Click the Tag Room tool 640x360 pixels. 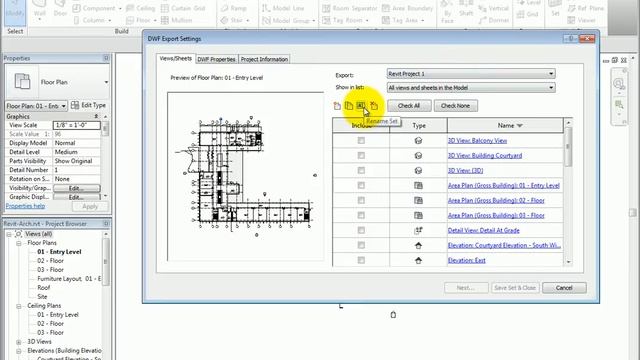(345, 20)
